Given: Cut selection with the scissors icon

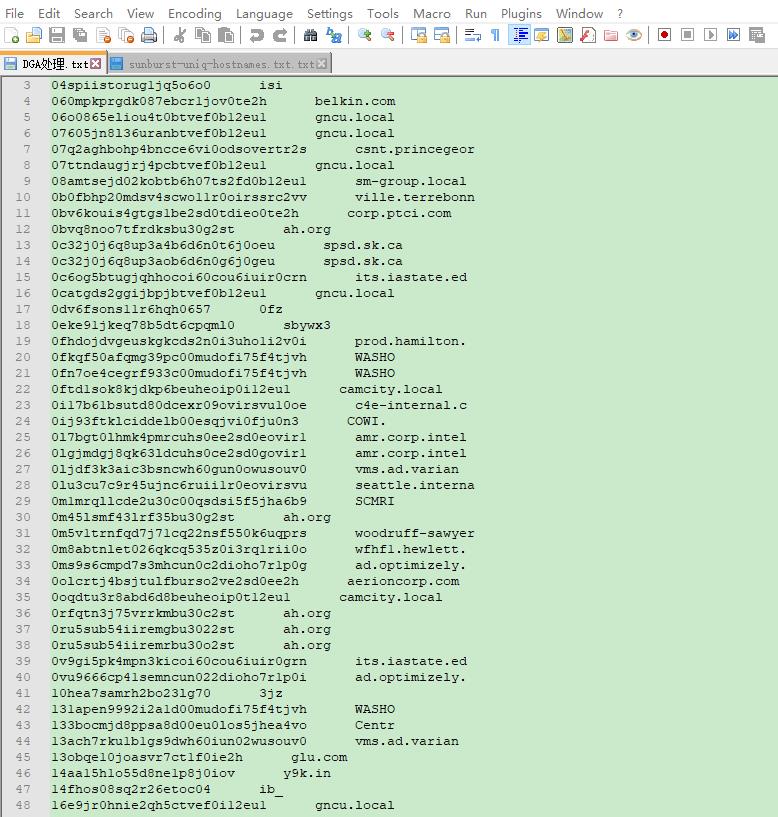Looking at the screenshot, I should coord(179,35).
